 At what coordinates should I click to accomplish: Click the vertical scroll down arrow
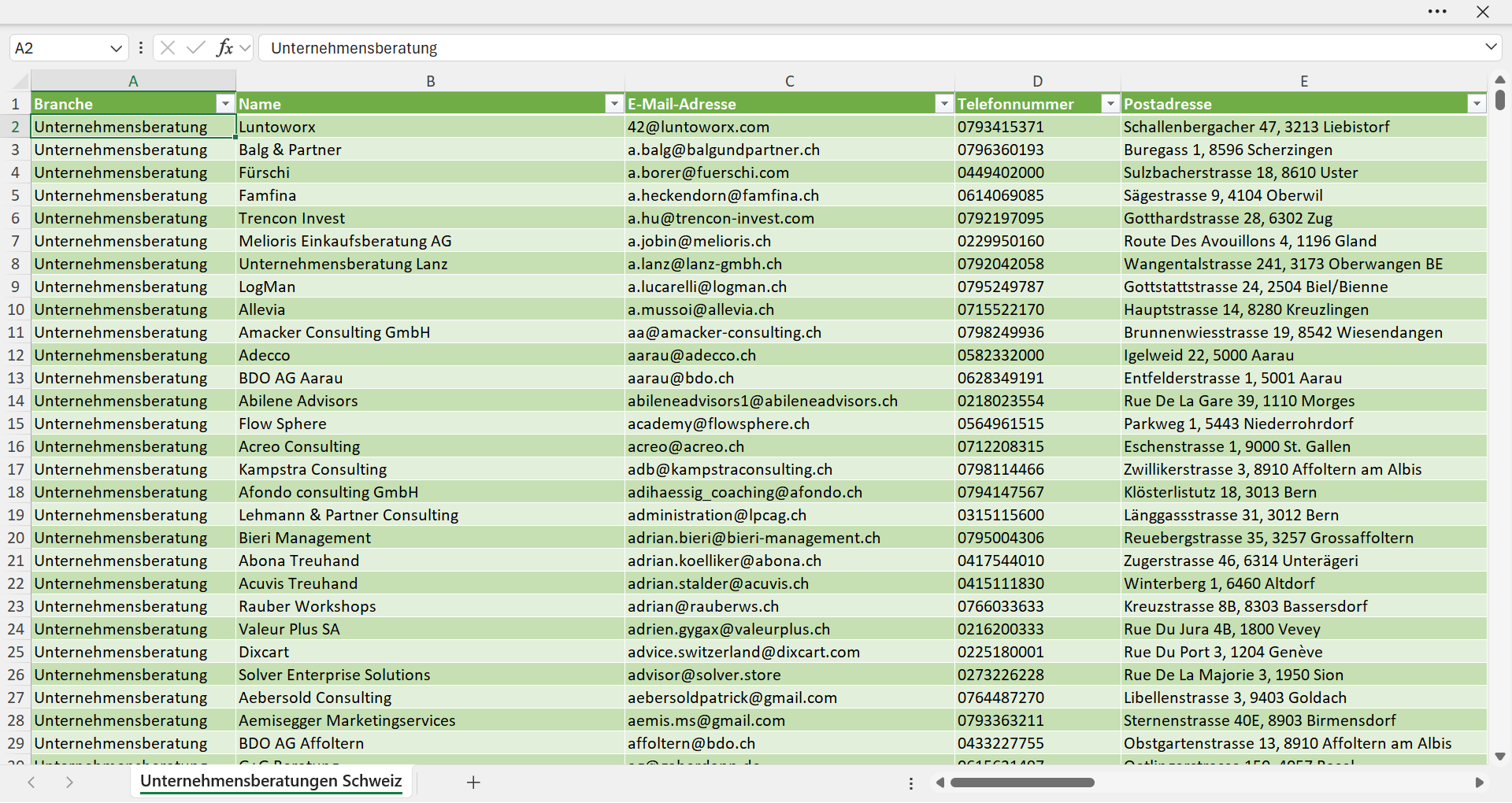[x=1500, y=757]
